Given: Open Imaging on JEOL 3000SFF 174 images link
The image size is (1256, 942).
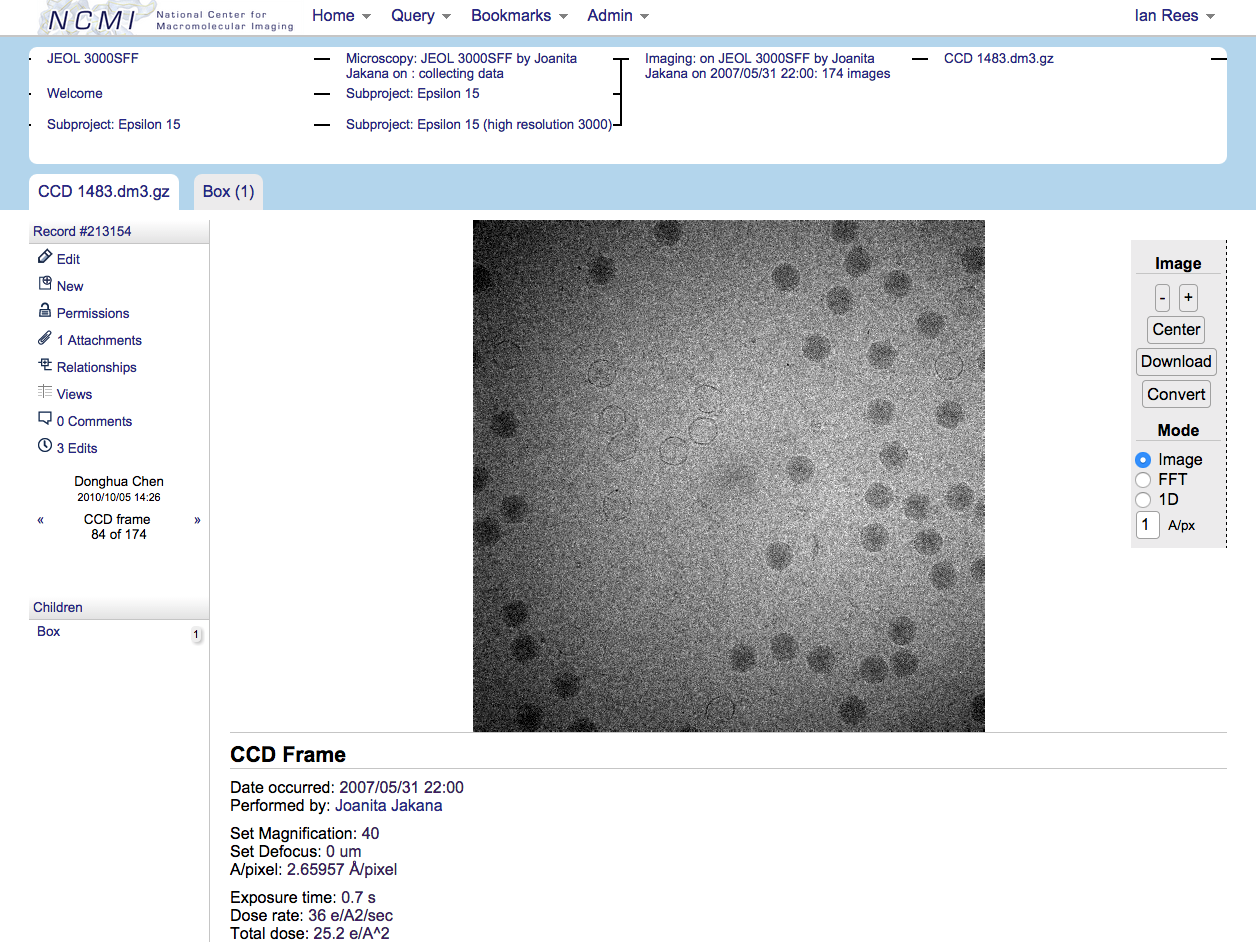Looking at the screenshot, I should point(767,66).
